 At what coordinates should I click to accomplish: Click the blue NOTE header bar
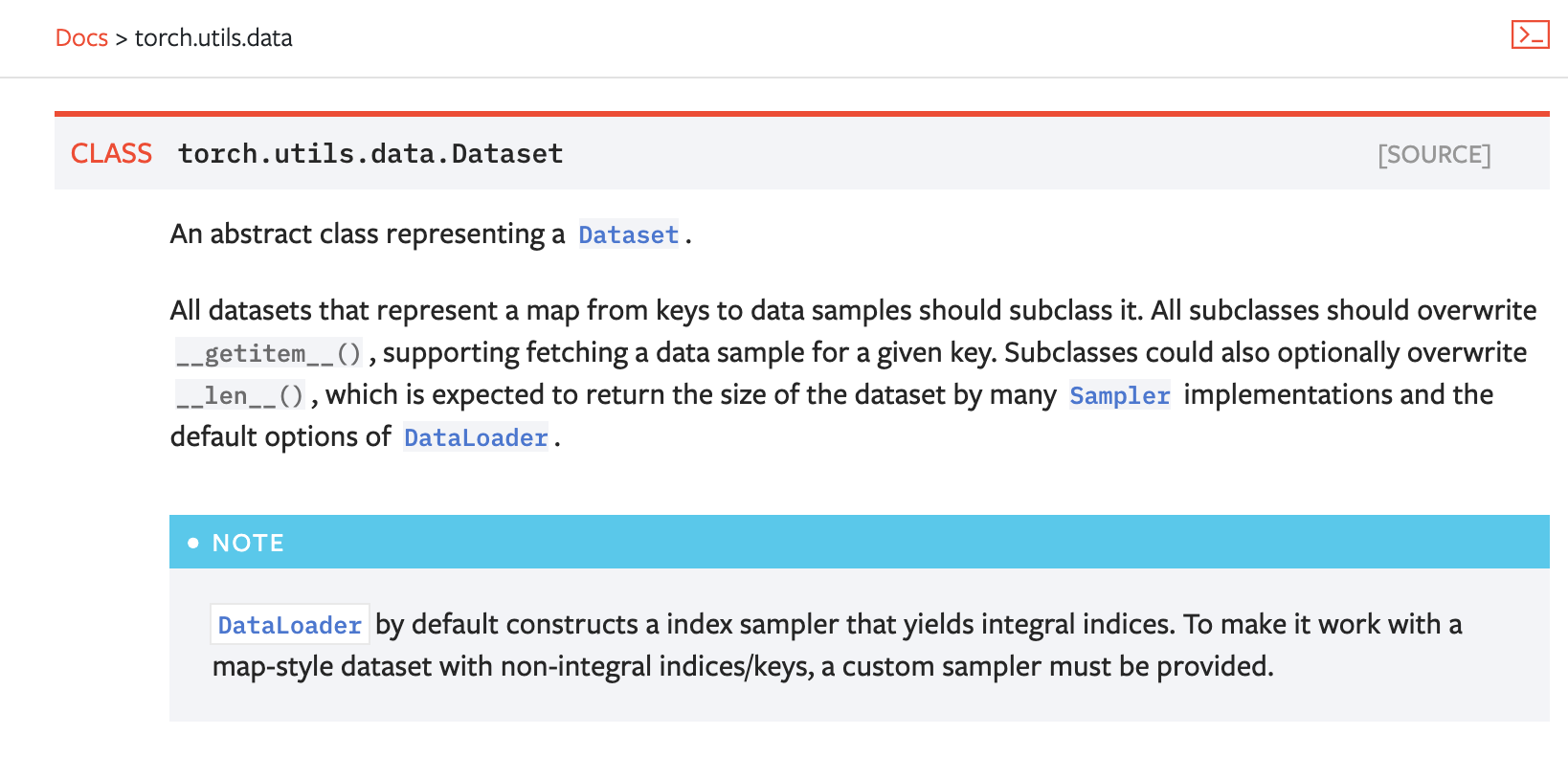point(859,542)
